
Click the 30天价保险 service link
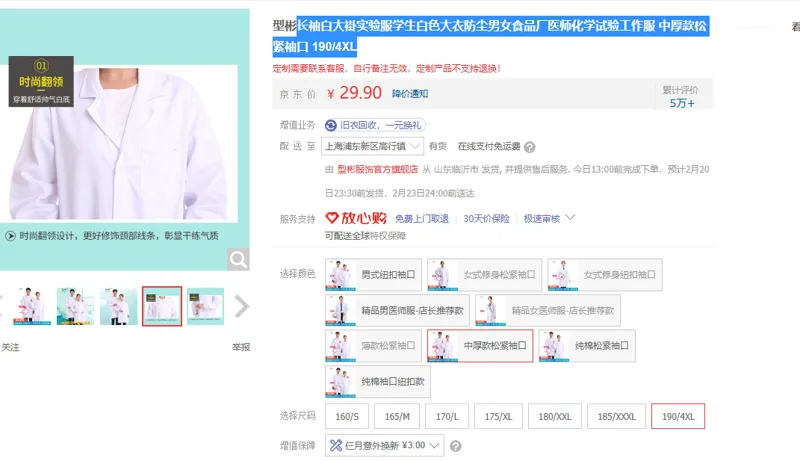pos(486,219)
